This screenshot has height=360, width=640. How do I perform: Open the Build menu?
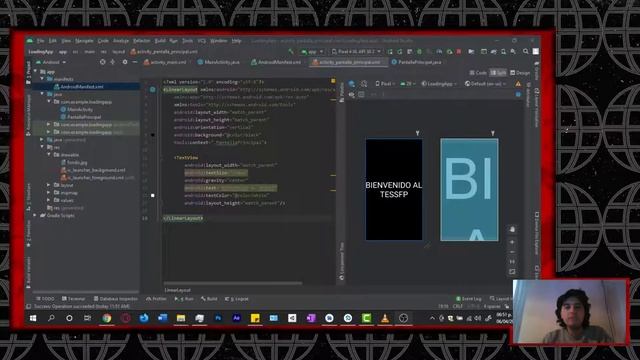160,41
